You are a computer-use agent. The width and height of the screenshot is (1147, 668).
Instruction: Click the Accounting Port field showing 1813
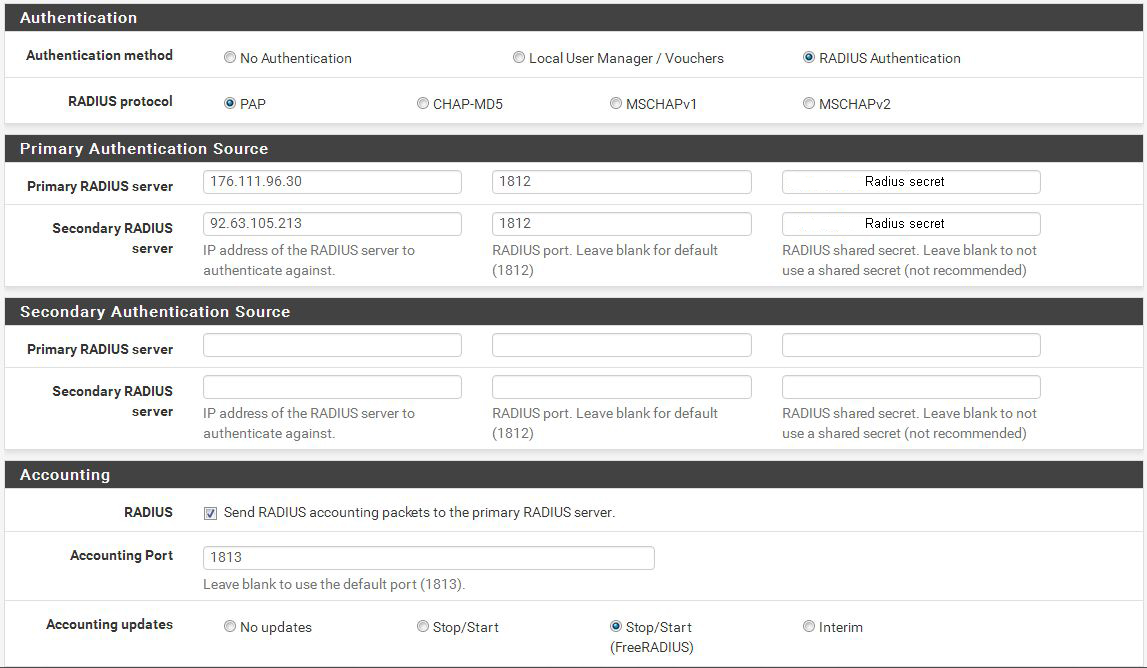pos(428,557)
